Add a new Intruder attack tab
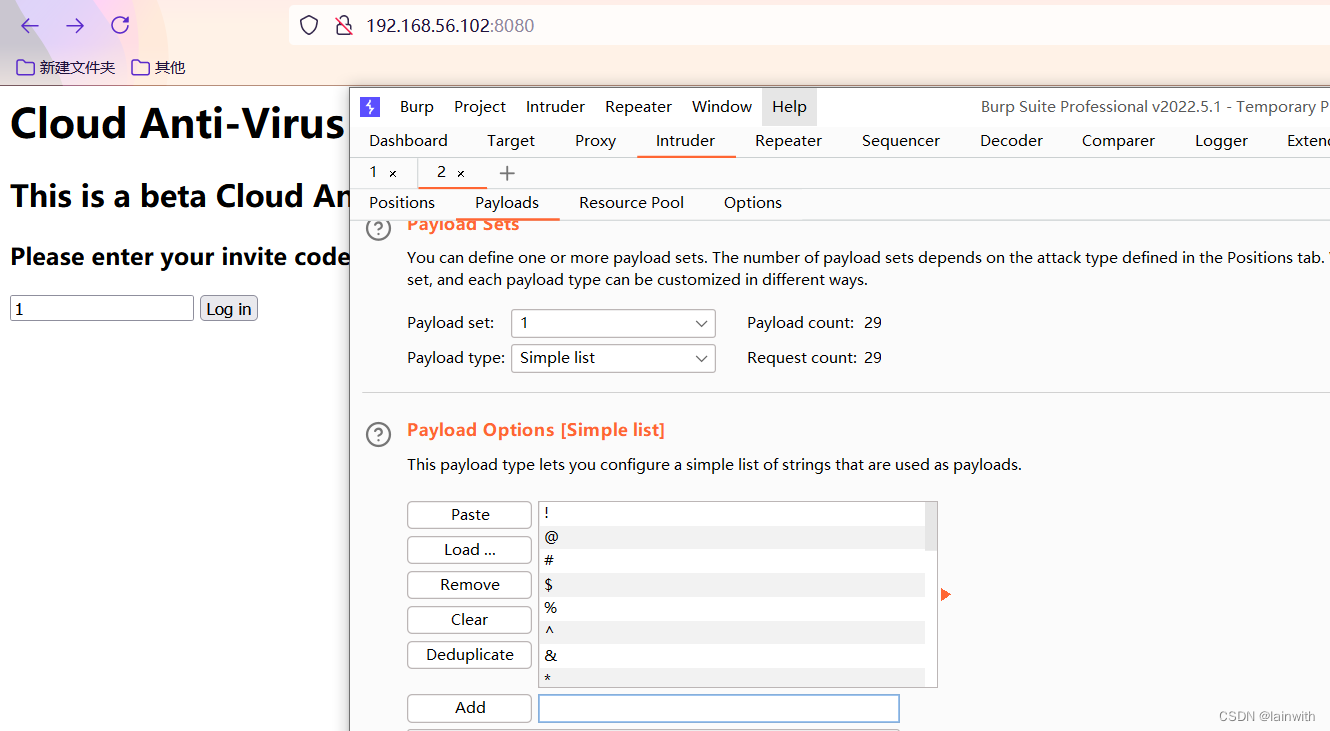The image size is (1330, 731). point(507,173)
